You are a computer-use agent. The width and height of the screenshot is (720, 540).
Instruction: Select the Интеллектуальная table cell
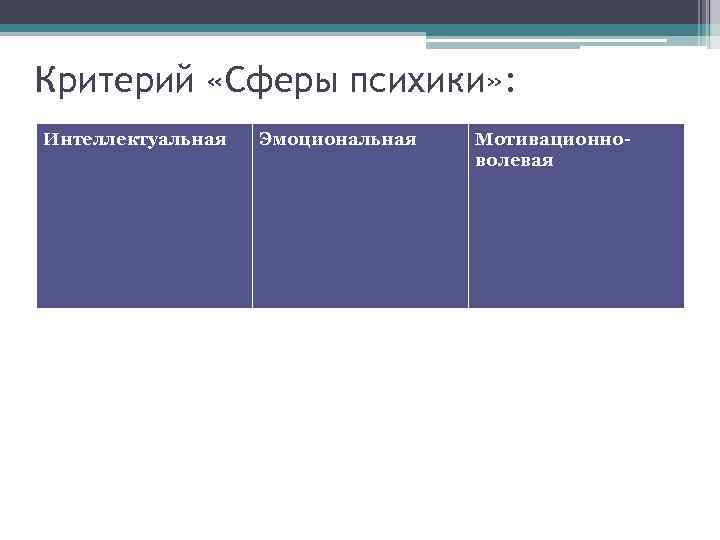click(x=145, y=216)
